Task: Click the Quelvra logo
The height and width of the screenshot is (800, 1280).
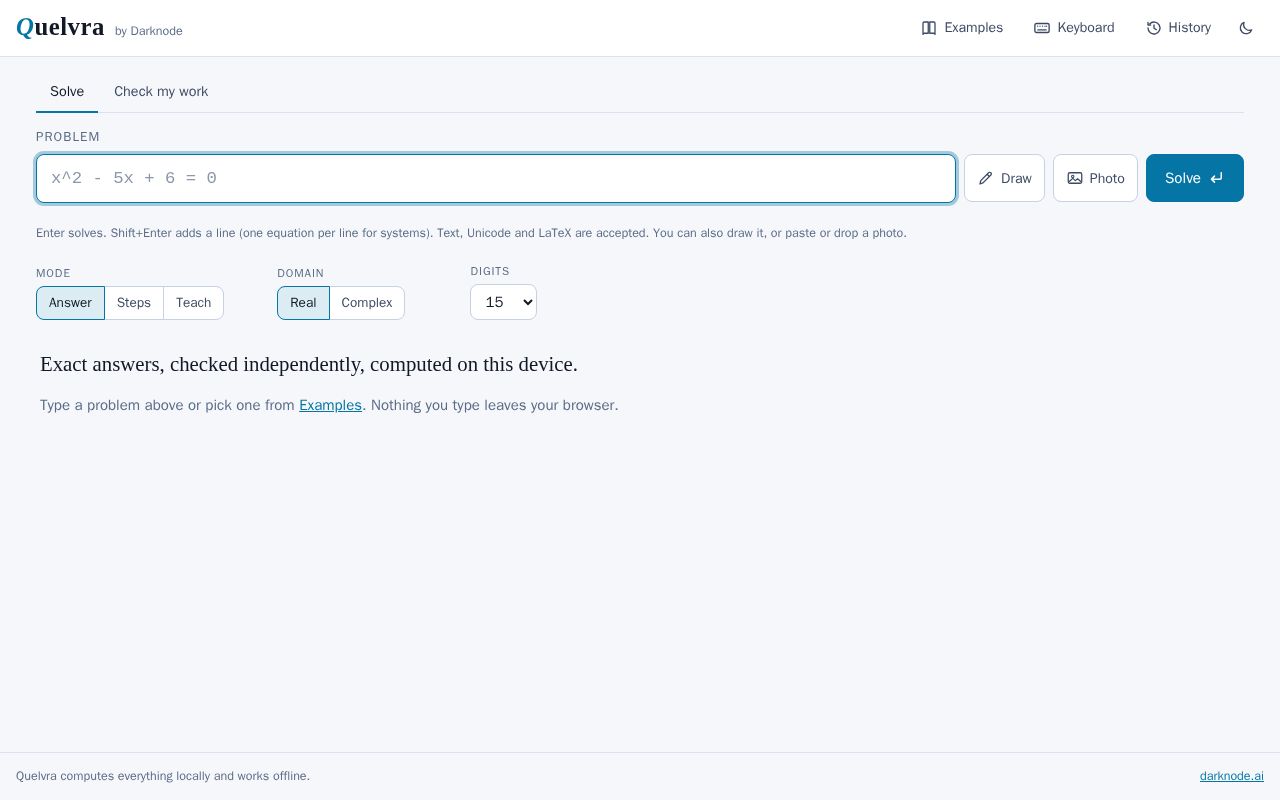Action: click(x=60, y=27)
